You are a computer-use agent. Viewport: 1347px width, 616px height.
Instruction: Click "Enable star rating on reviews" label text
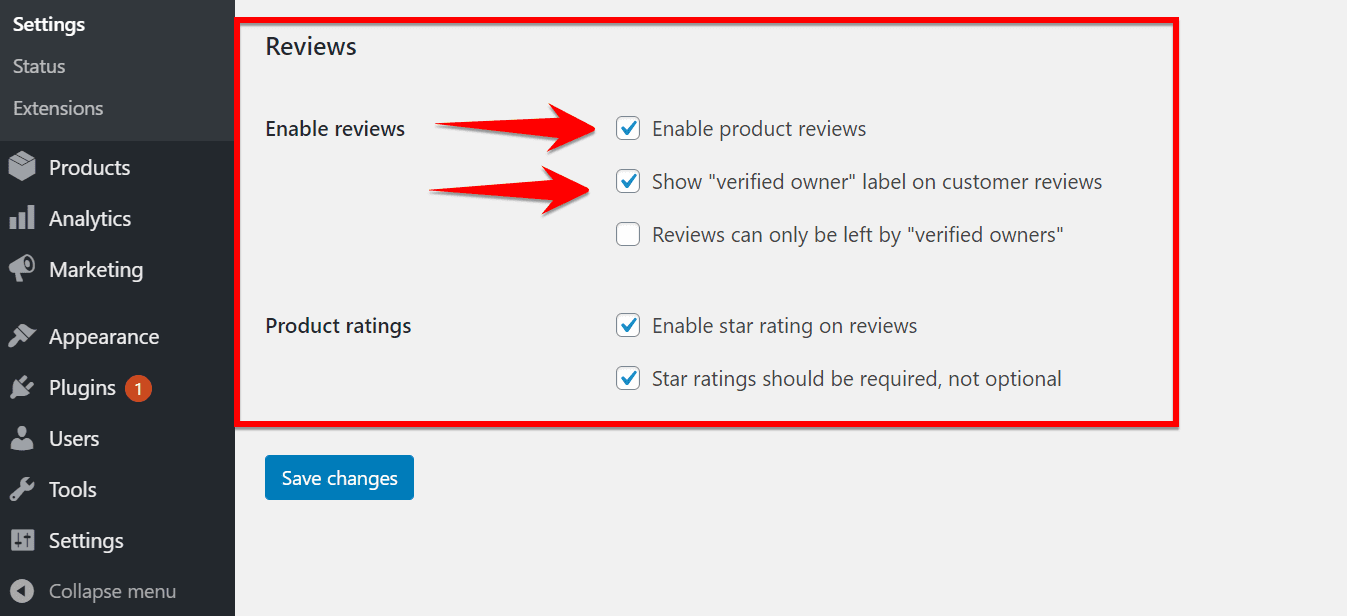point(785,326)
